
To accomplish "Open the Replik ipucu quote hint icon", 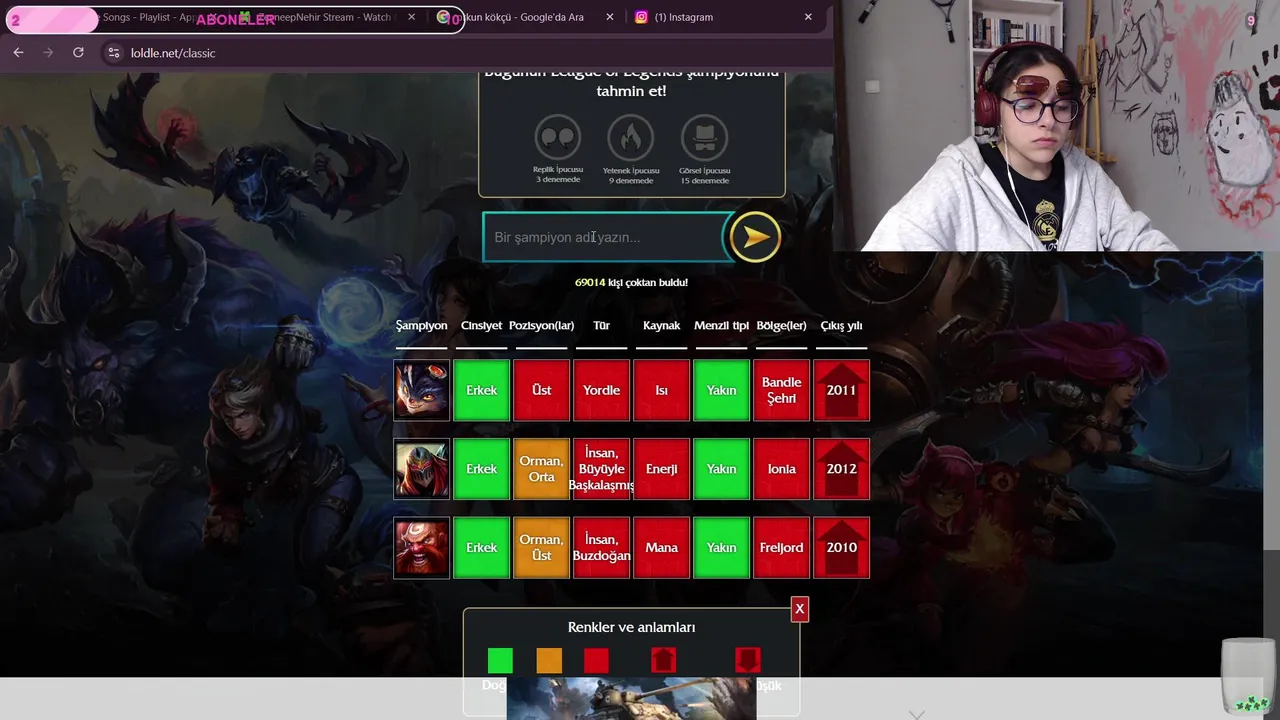I will (x=558, y=138).
